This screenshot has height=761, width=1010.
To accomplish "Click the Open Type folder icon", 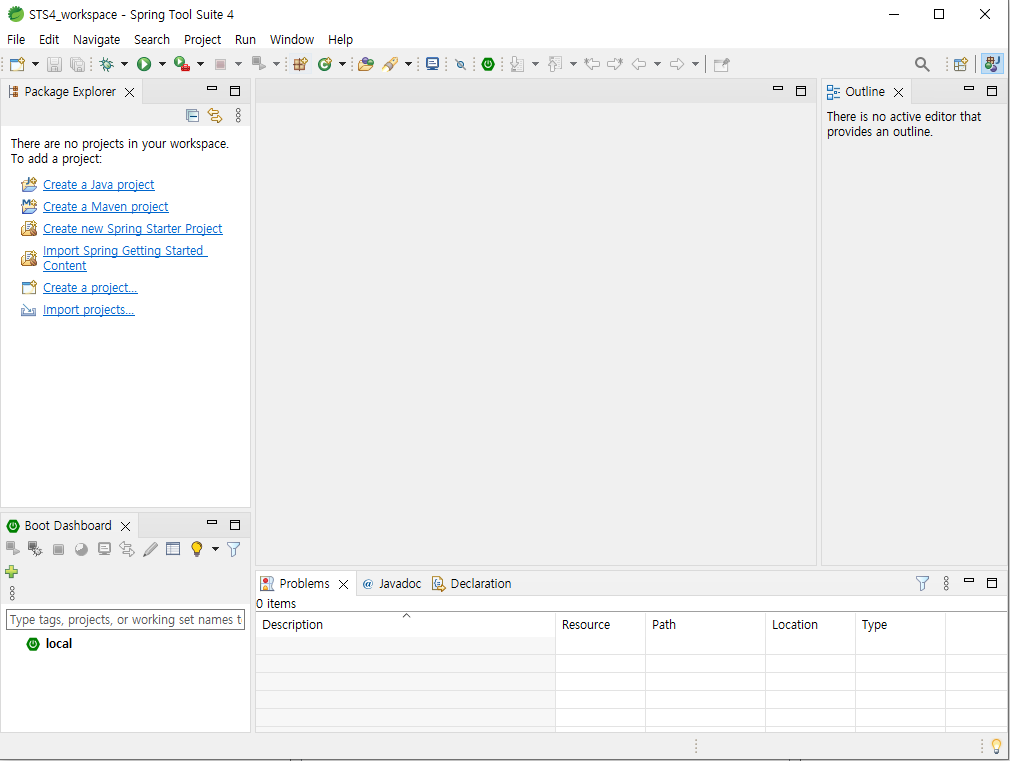I will click(x=366, y=64).
